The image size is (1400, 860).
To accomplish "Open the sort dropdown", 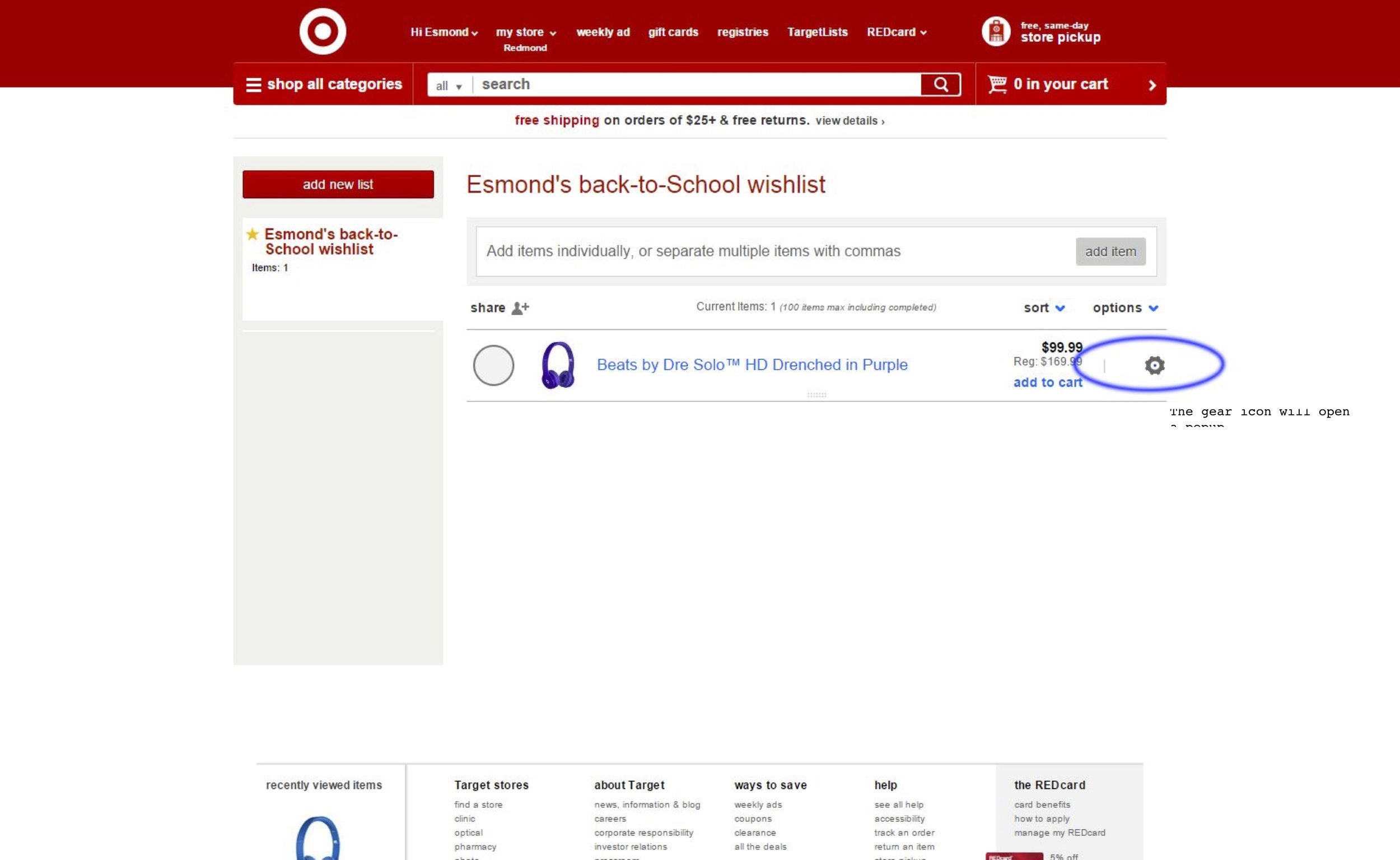I will (x=1044, y=308).
